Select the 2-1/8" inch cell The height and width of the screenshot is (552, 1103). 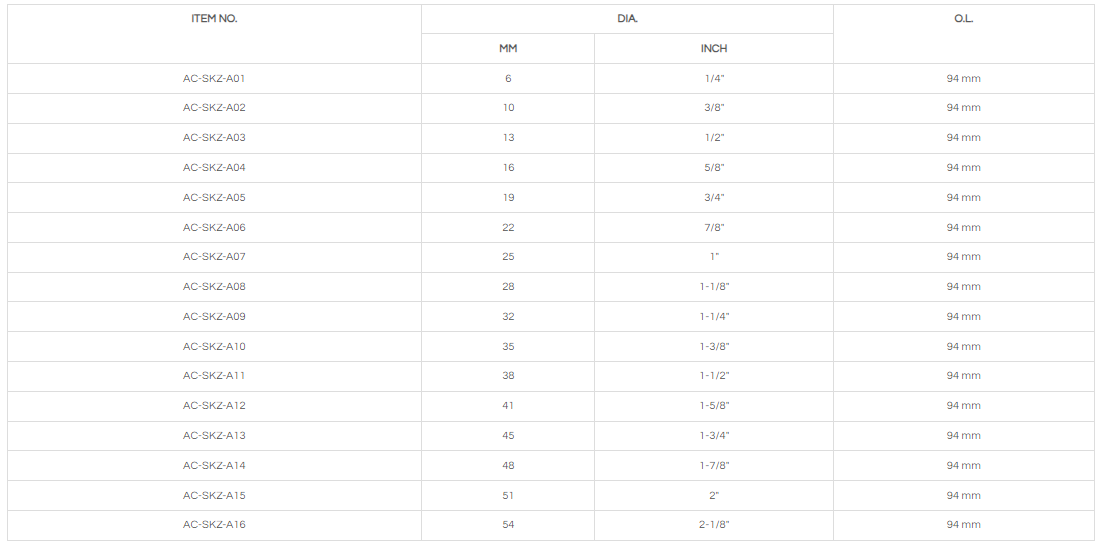click(714, 525)
